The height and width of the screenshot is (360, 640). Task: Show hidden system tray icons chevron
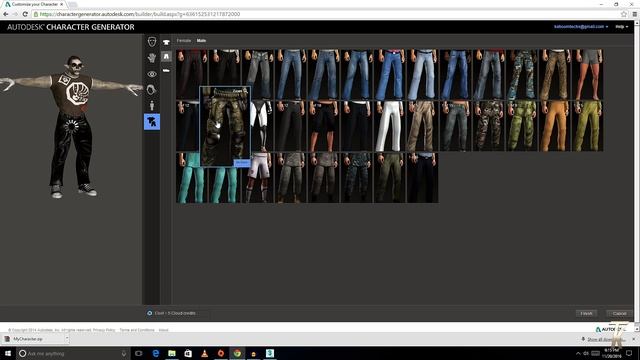point(578,353)
